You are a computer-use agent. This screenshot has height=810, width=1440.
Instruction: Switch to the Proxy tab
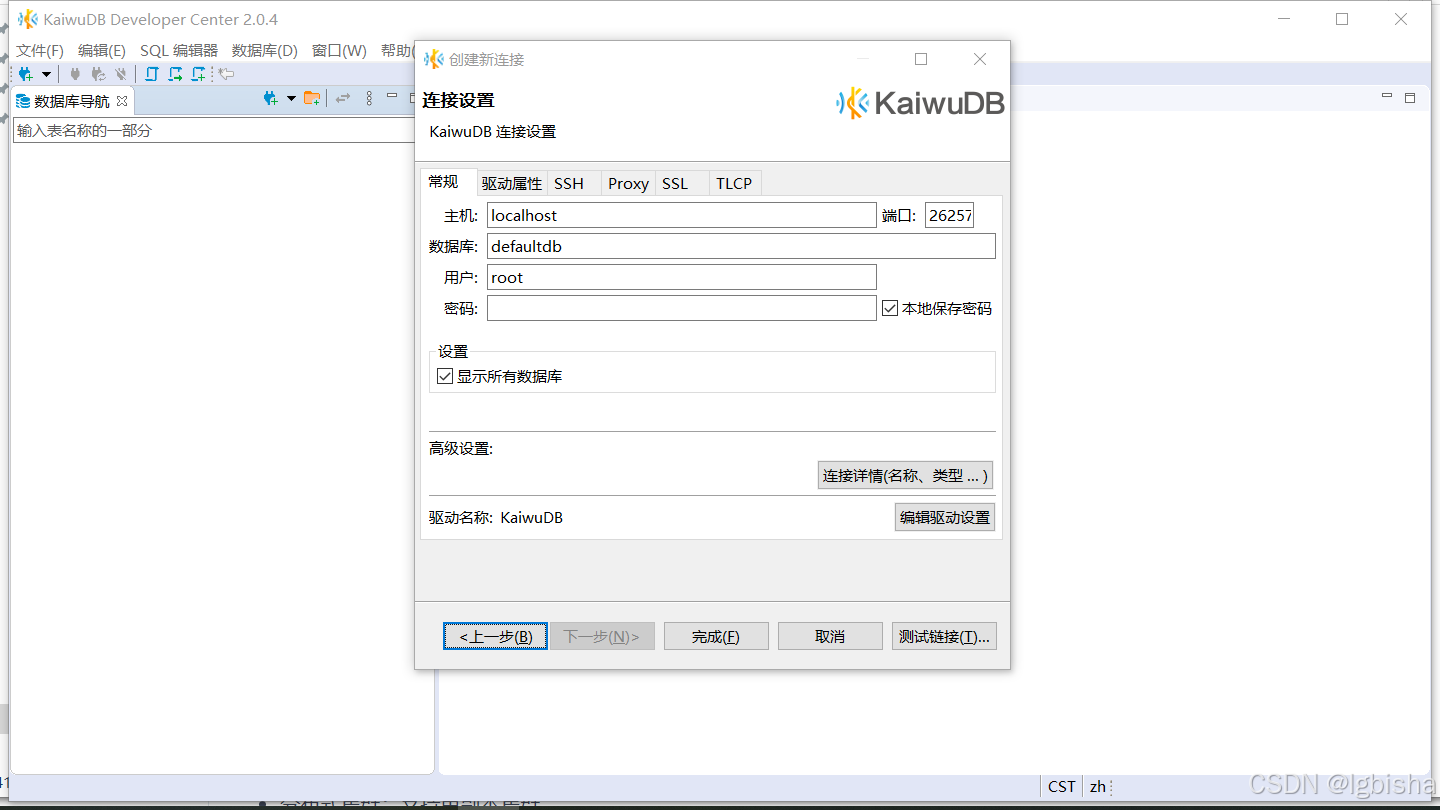click(x=628, y=184)
